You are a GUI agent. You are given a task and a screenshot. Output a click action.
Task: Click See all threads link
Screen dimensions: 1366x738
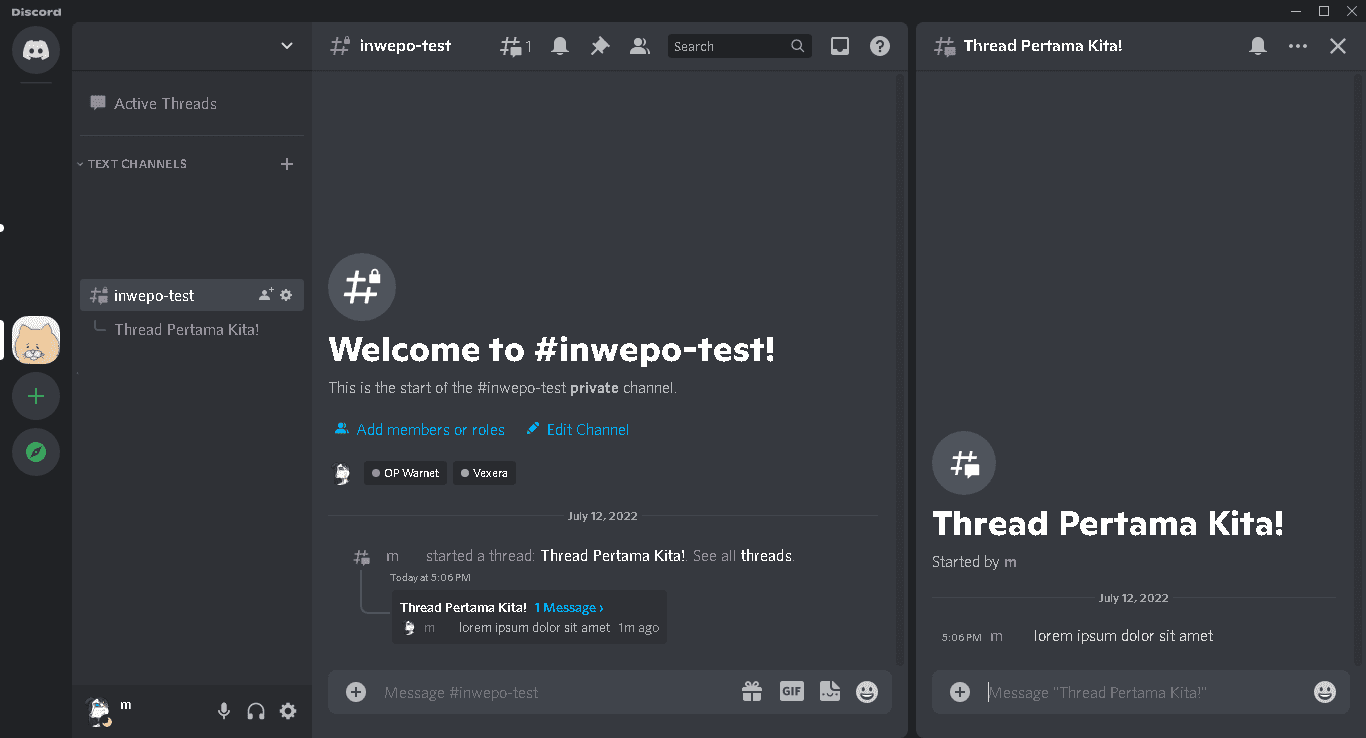tap(743, 556)
